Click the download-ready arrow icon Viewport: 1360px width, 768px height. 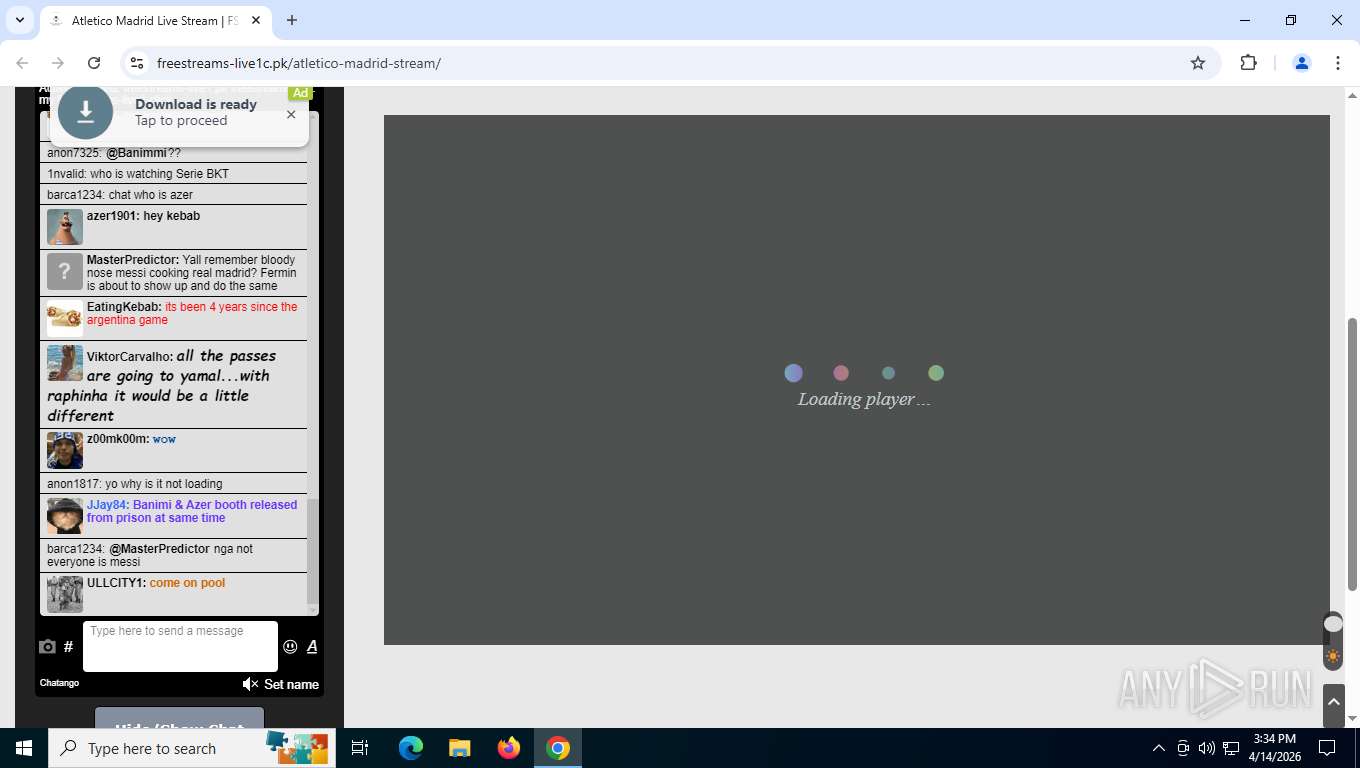pos(85,112)
